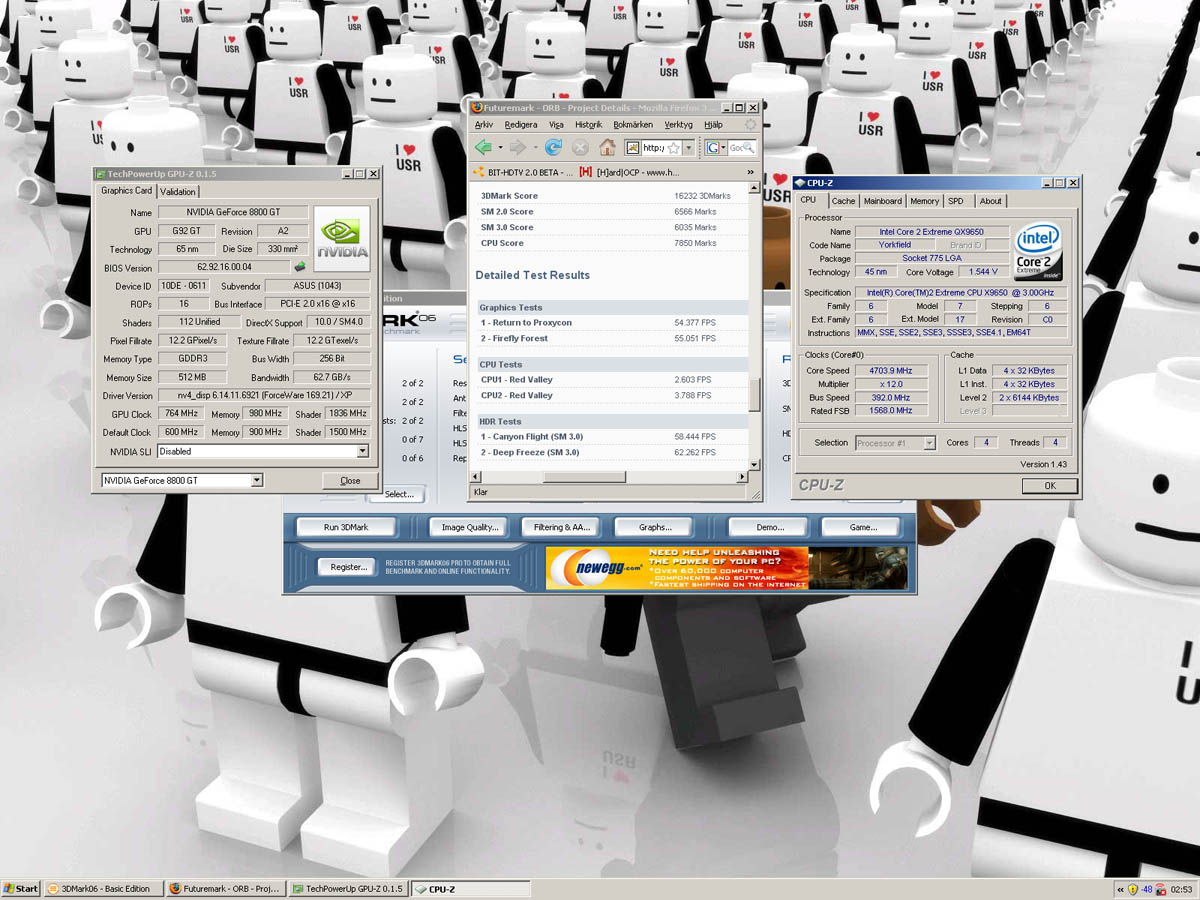This screenshot has width=1200, height=900.
Task: Open the About tab in CPU-Z
Action: tap(990, 201)
